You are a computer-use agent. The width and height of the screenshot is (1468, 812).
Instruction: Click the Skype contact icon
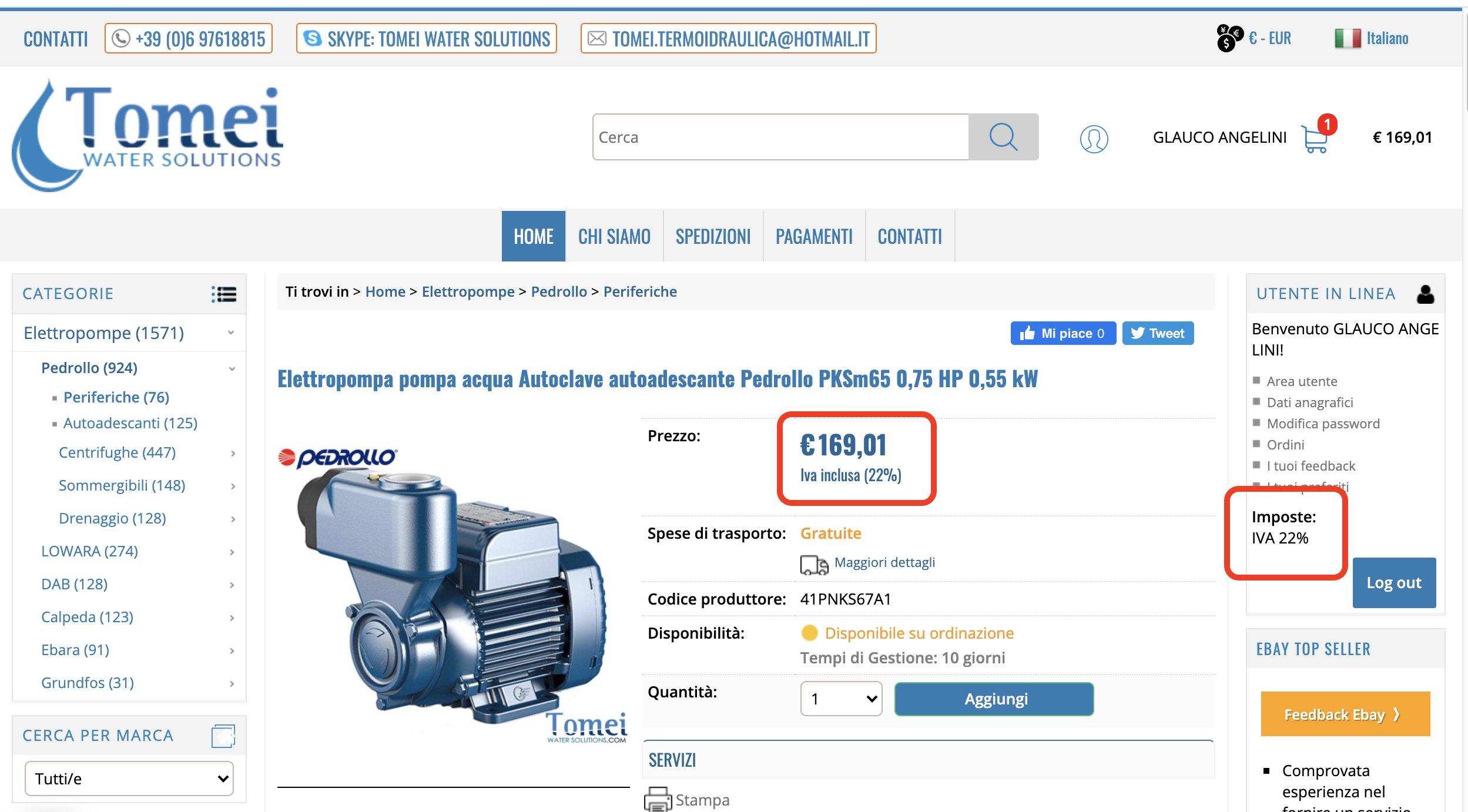[x=312, y=39]
